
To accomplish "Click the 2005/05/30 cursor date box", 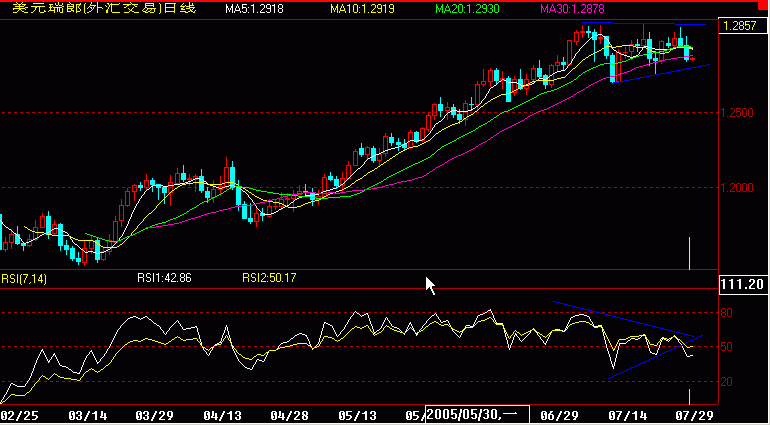I will pos(477,415).
